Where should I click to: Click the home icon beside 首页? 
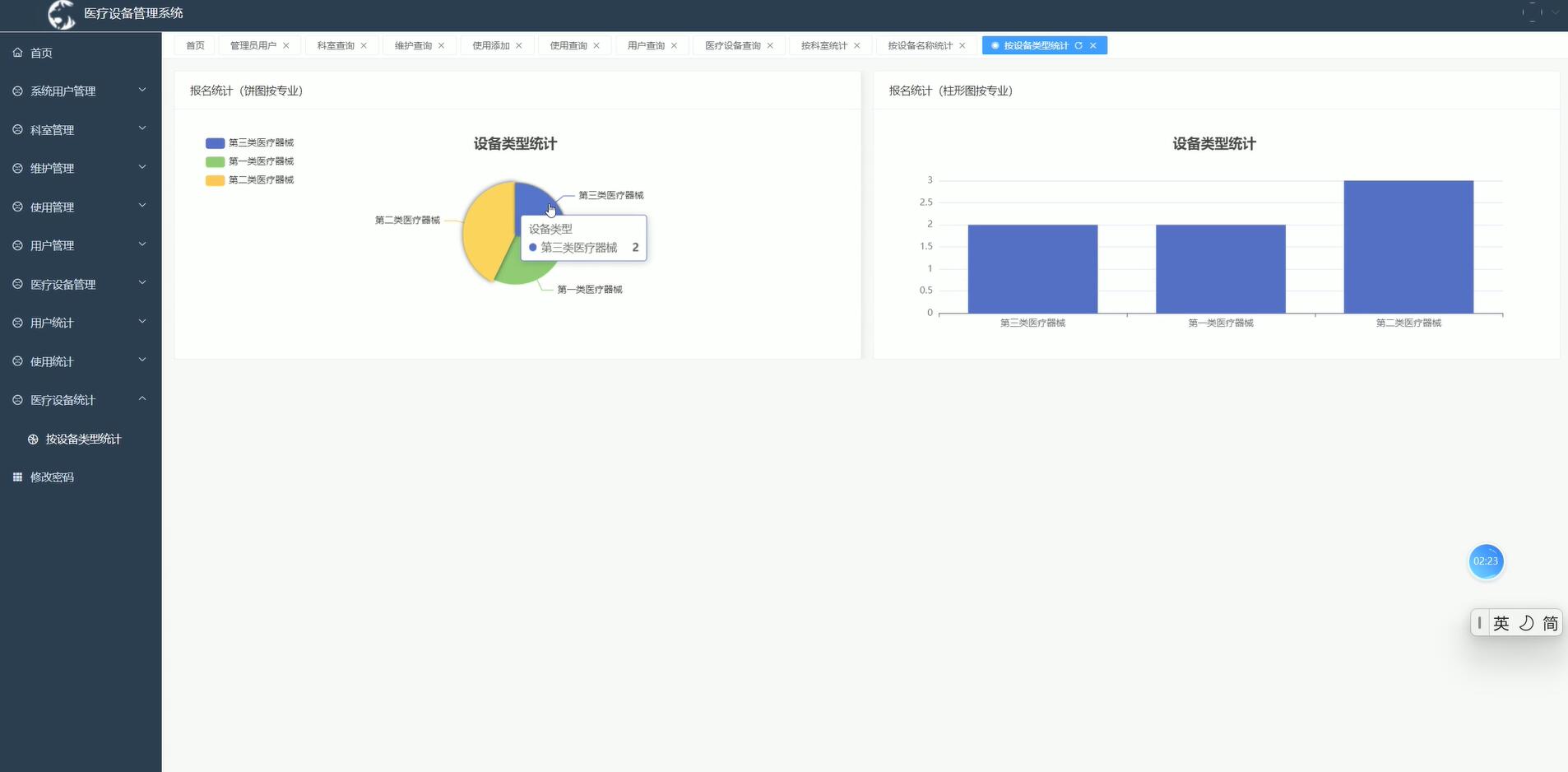point(16,52)
